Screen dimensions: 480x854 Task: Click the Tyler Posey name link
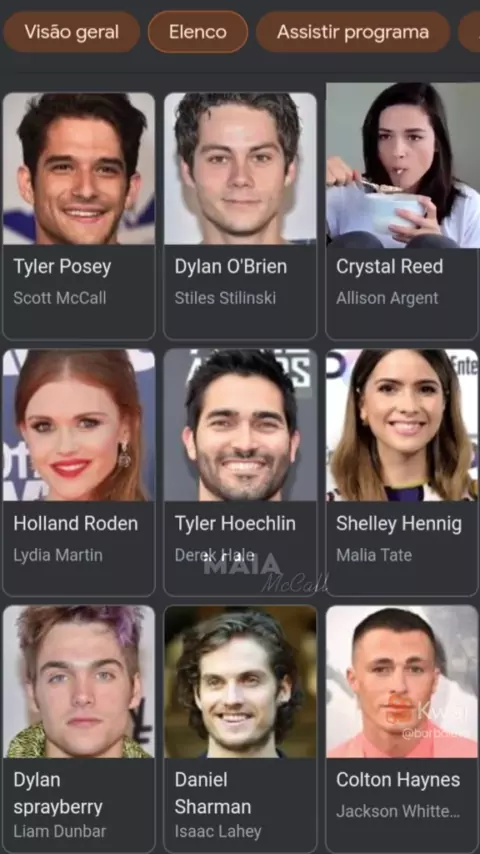point(62,267)
